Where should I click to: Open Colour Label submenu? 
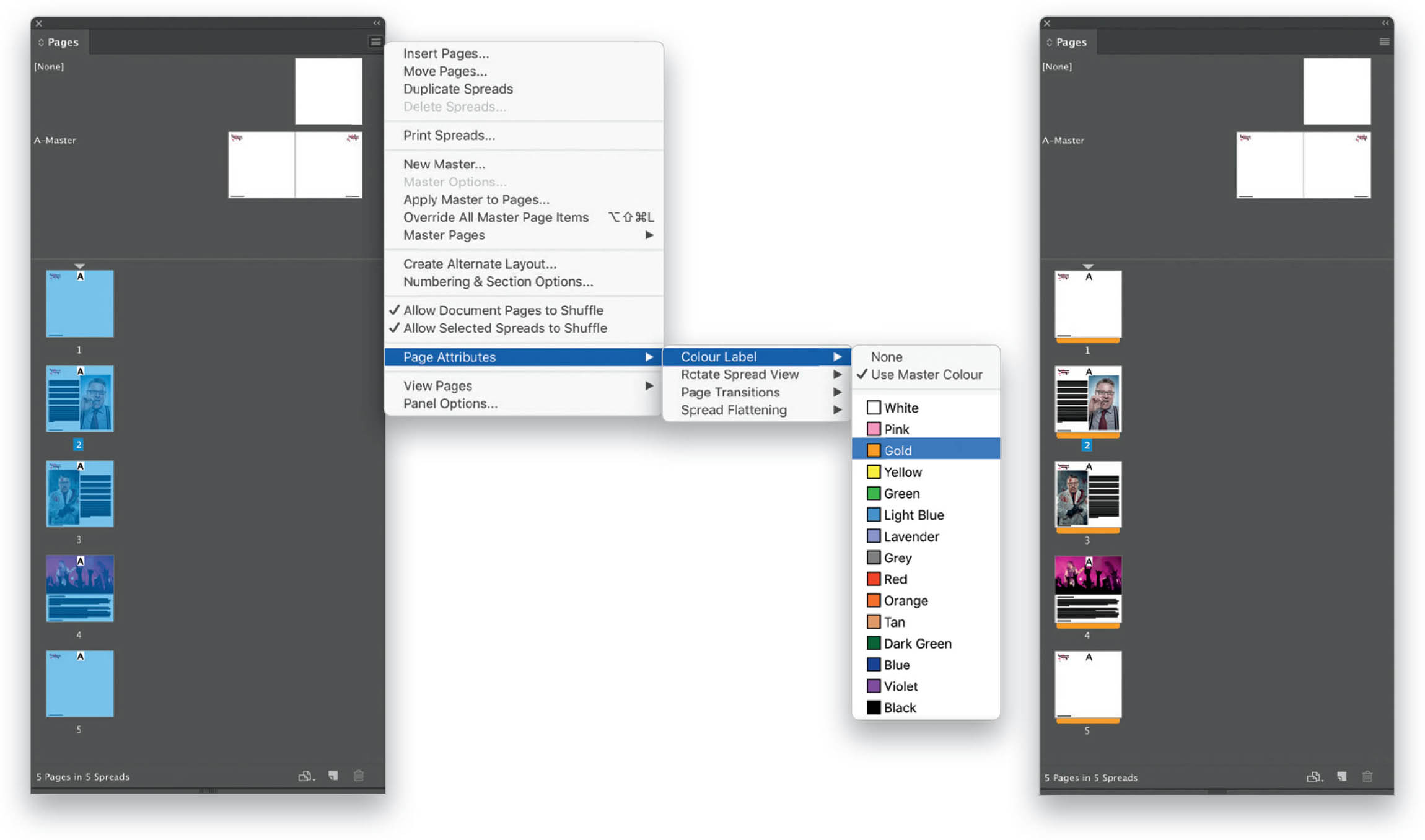click(756, 357)
